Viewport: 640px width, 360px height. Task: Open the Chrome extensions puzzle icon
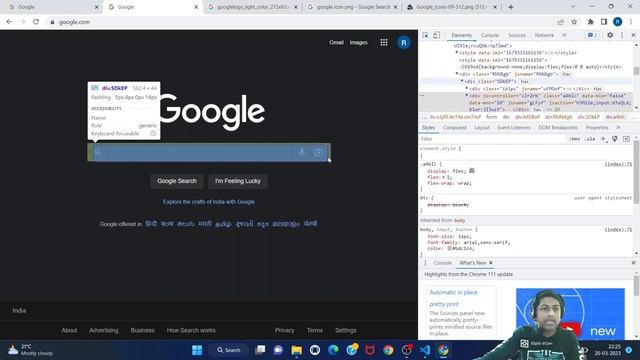point(590,22)
